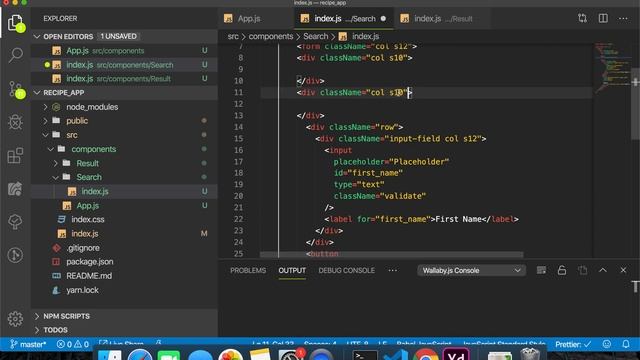640x360 pixels.
Task: Open App.js under components folder
Action: click(x=124, y=206)
